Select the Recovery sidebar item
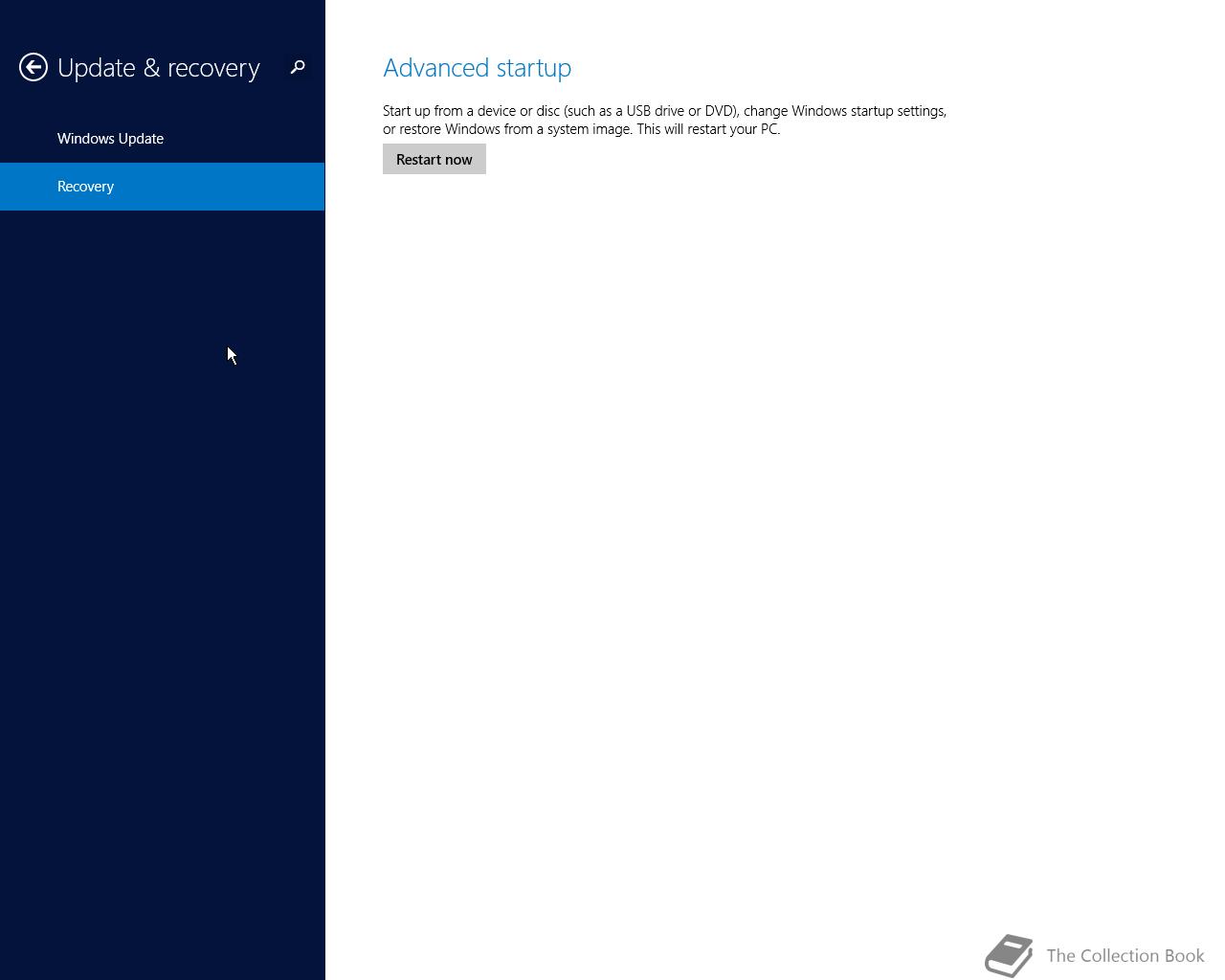The width and height of the screenshot is (1225, 980). tap(163, 187)
